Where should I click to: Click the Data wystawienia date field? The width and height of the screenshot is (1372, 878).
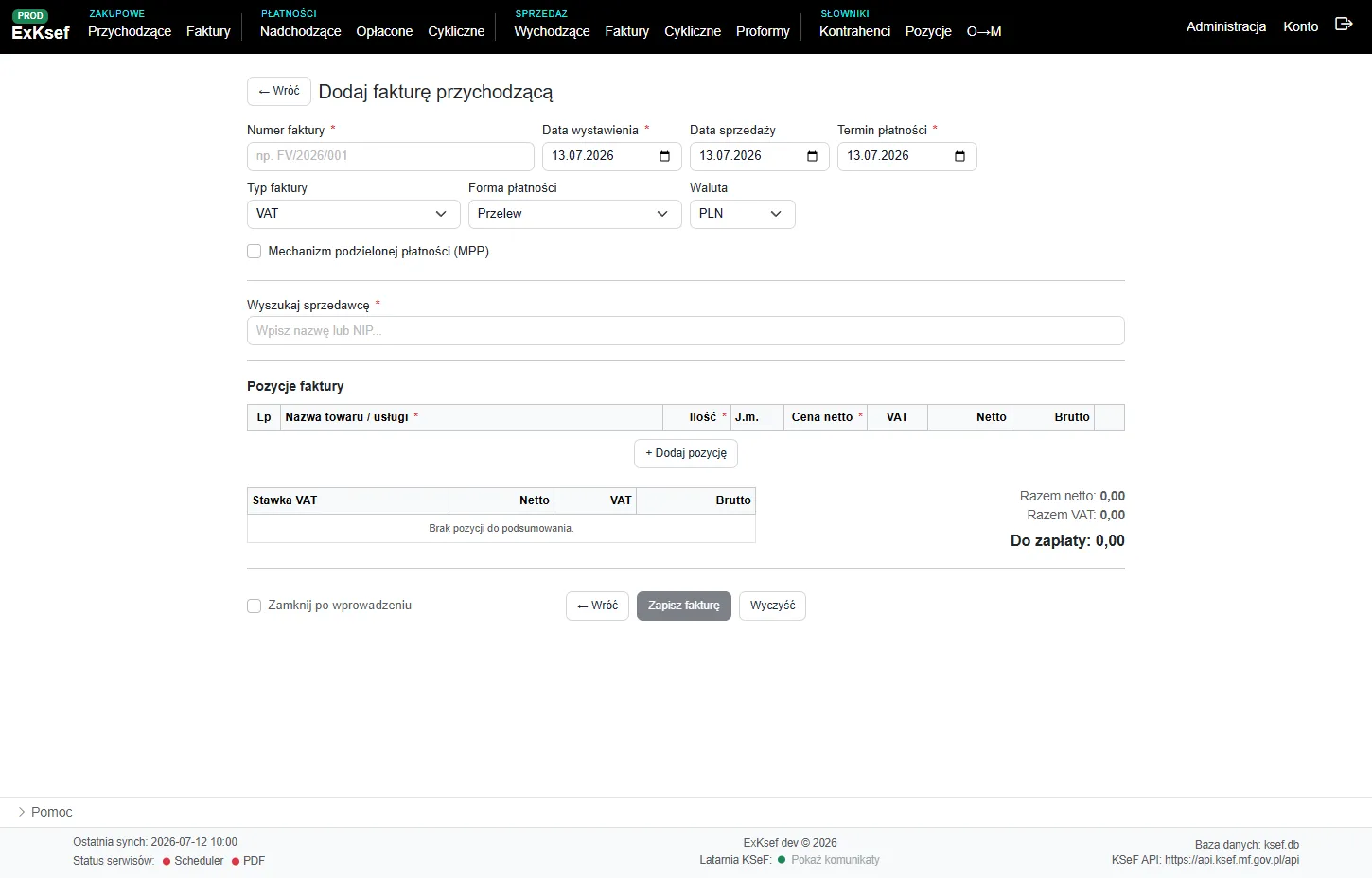612,156
